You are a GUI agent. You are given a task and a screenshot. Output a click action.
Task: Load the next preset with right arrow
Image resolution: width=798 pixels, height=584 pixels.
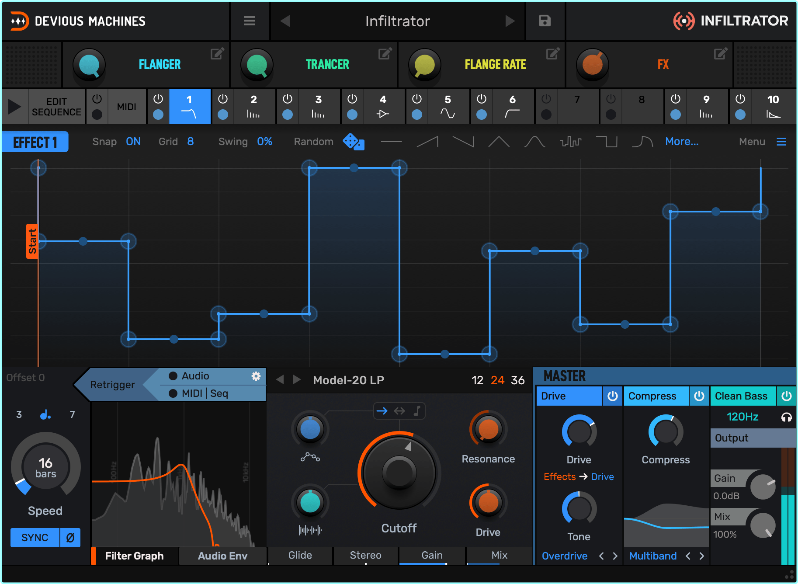click(x=509, y=21)
